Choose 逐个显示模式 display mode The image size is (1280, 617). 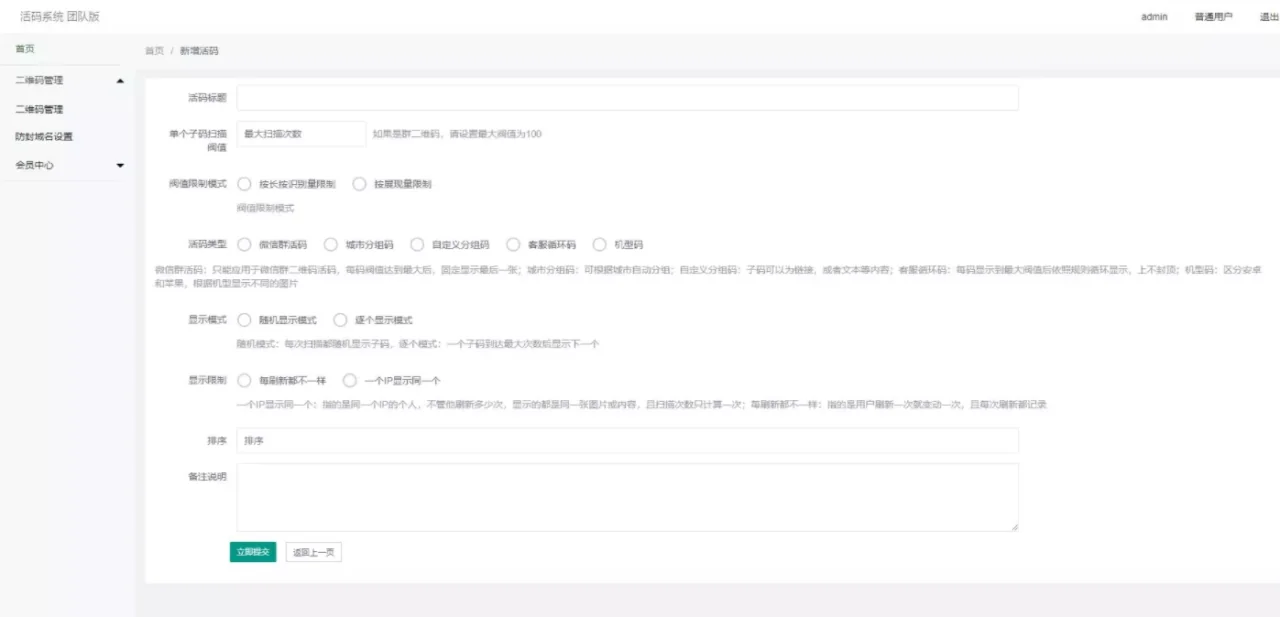pos(341,320)
